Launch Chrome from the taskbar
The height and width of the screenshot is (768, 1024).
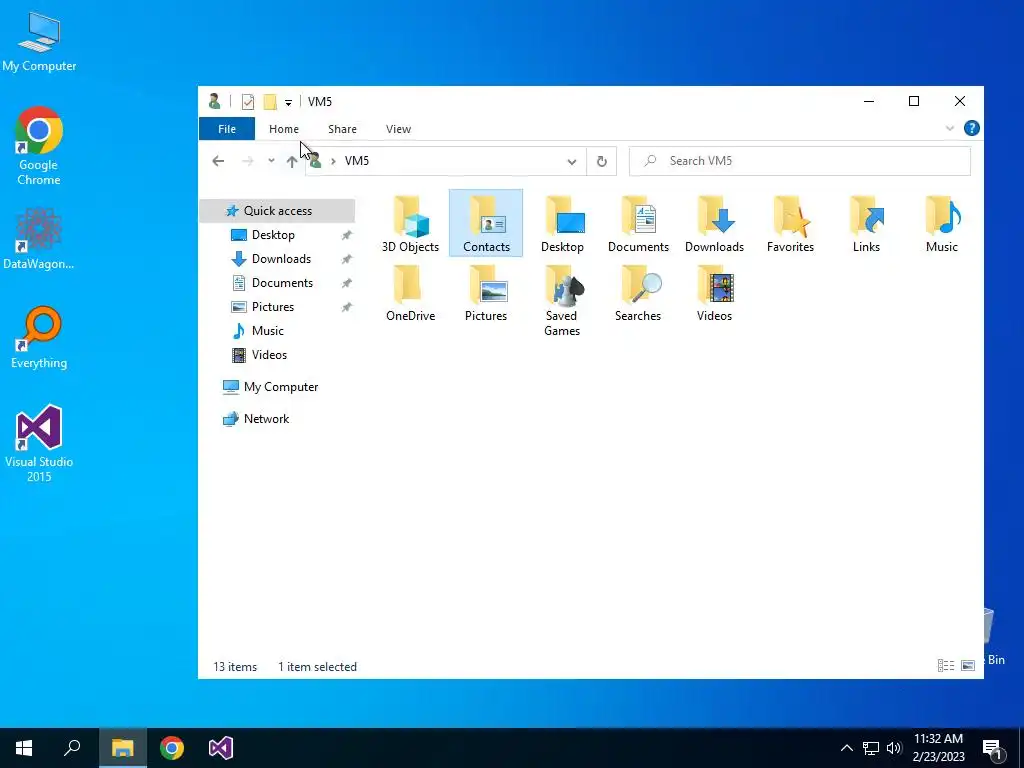[x=172, y=748]
